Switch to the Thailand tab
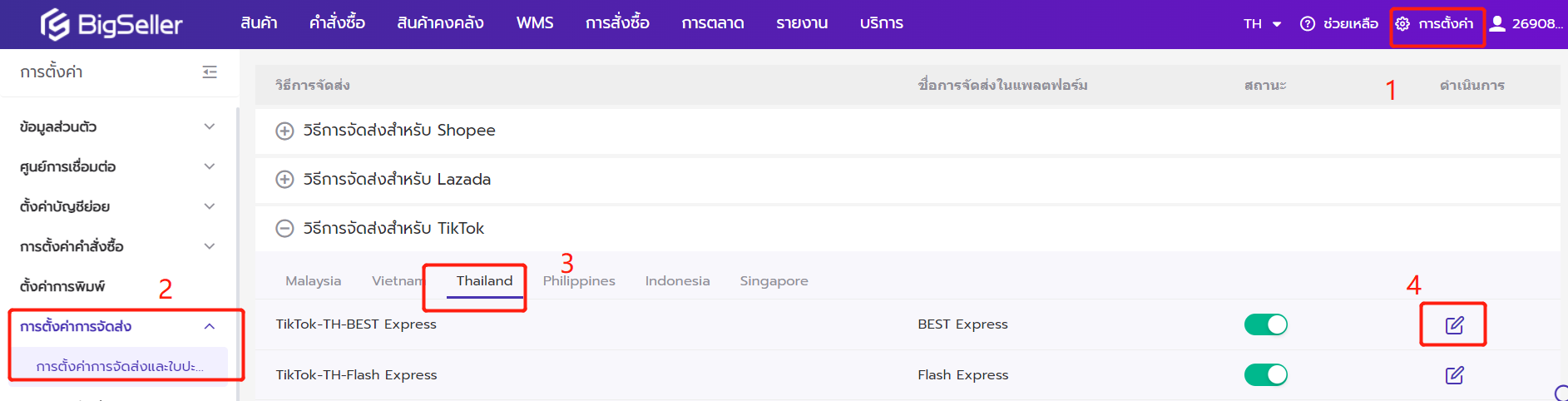Viewport: 1568px width, 401px height. [x=484, y=281]
